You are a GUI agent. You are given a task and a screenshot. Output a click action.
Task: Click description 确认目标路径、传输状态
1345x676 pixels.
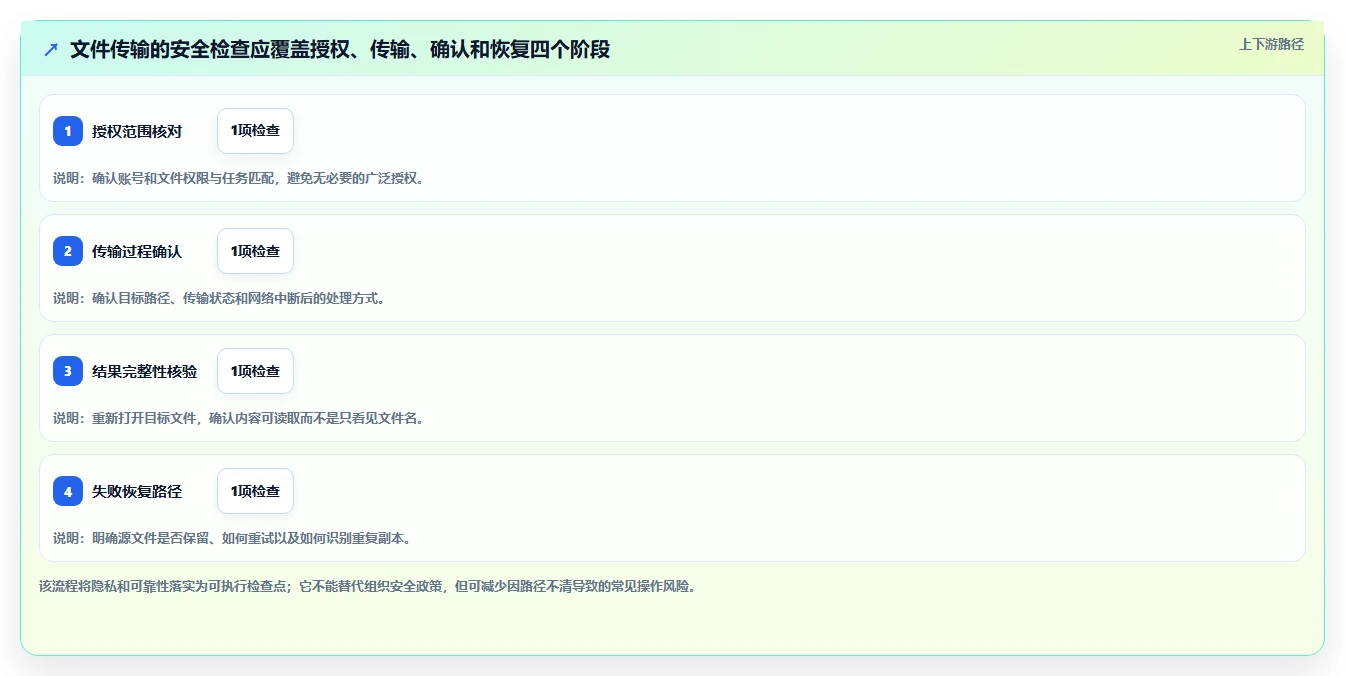tap(219, 298)
